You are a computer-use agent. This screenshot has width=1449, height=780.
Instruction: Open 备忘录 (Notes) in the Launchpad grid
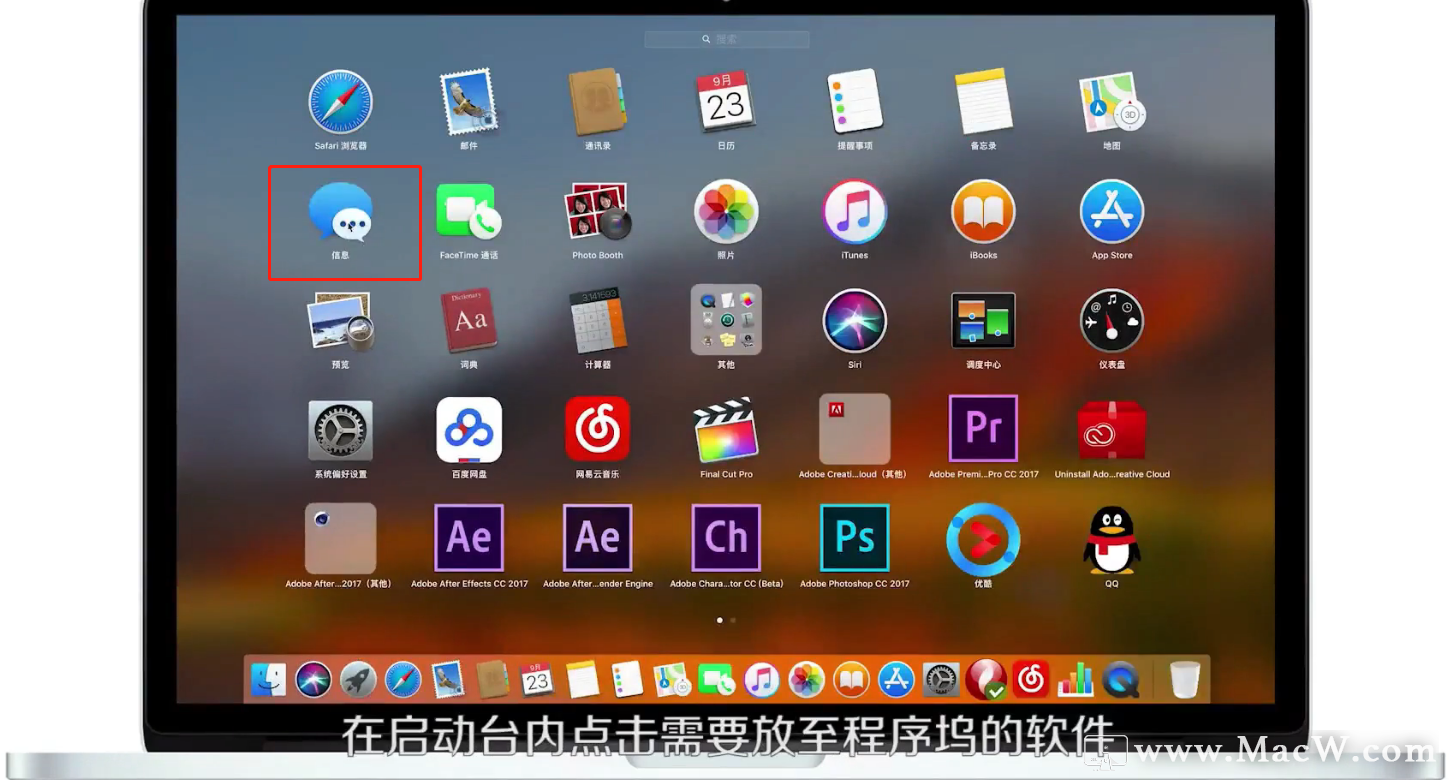pyautogui.click(x=984, y=101)
